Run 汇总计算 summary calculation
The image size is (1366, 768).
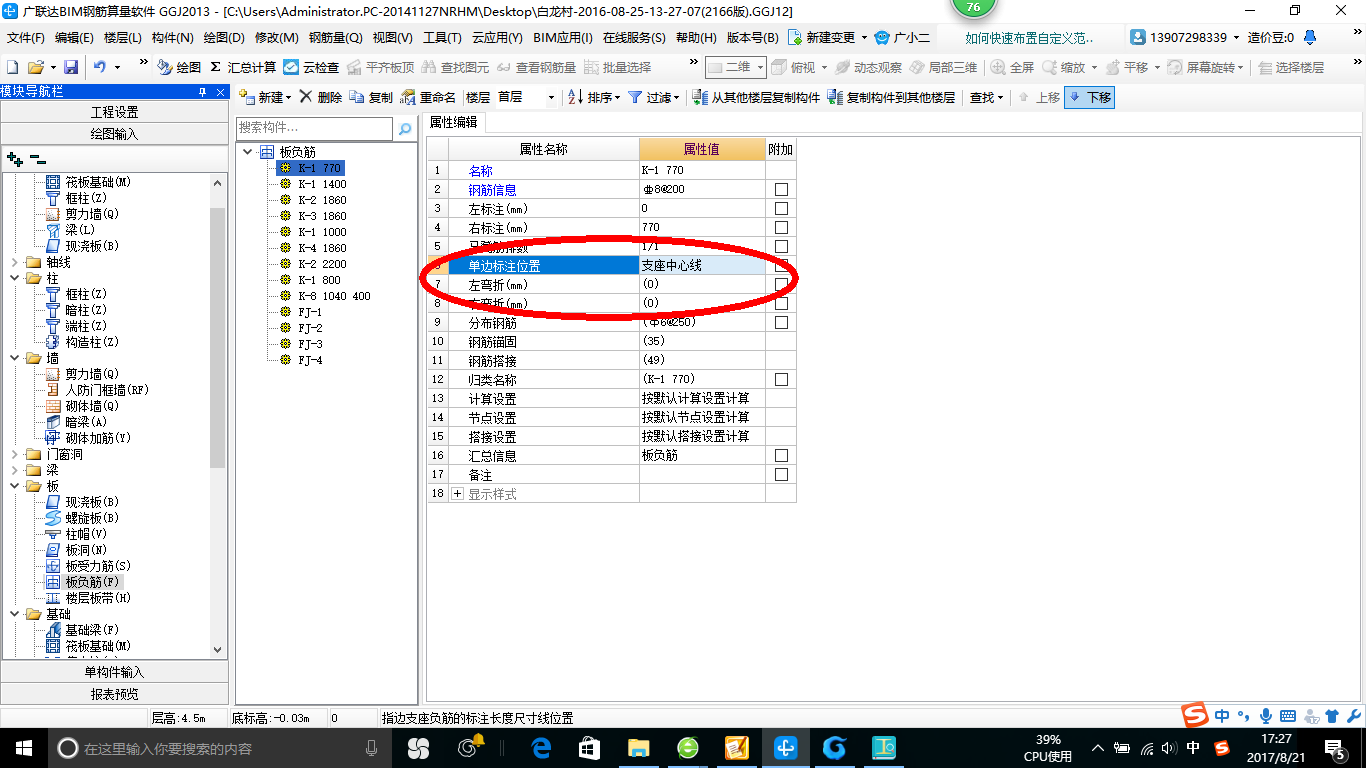click(x=243, y=67)
